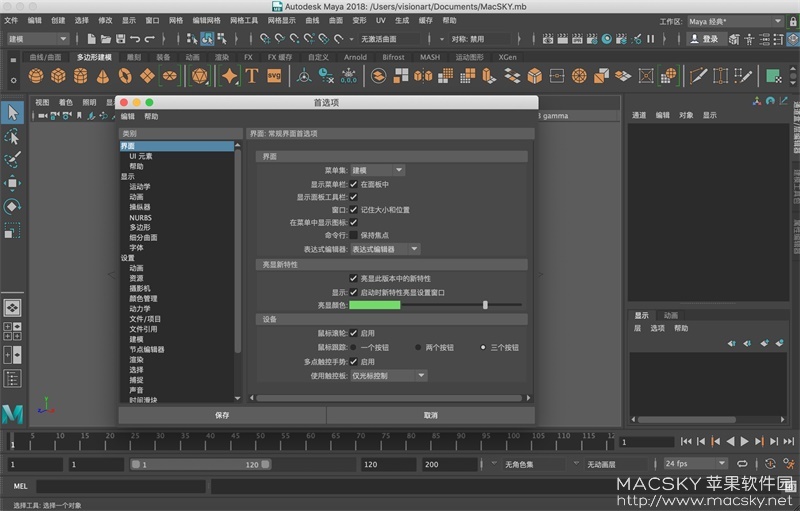The width and height of the screenshot is (800, 511).
Task: Toggle 在菜单中显示图标 checkbox
Action: click(354, 222)
